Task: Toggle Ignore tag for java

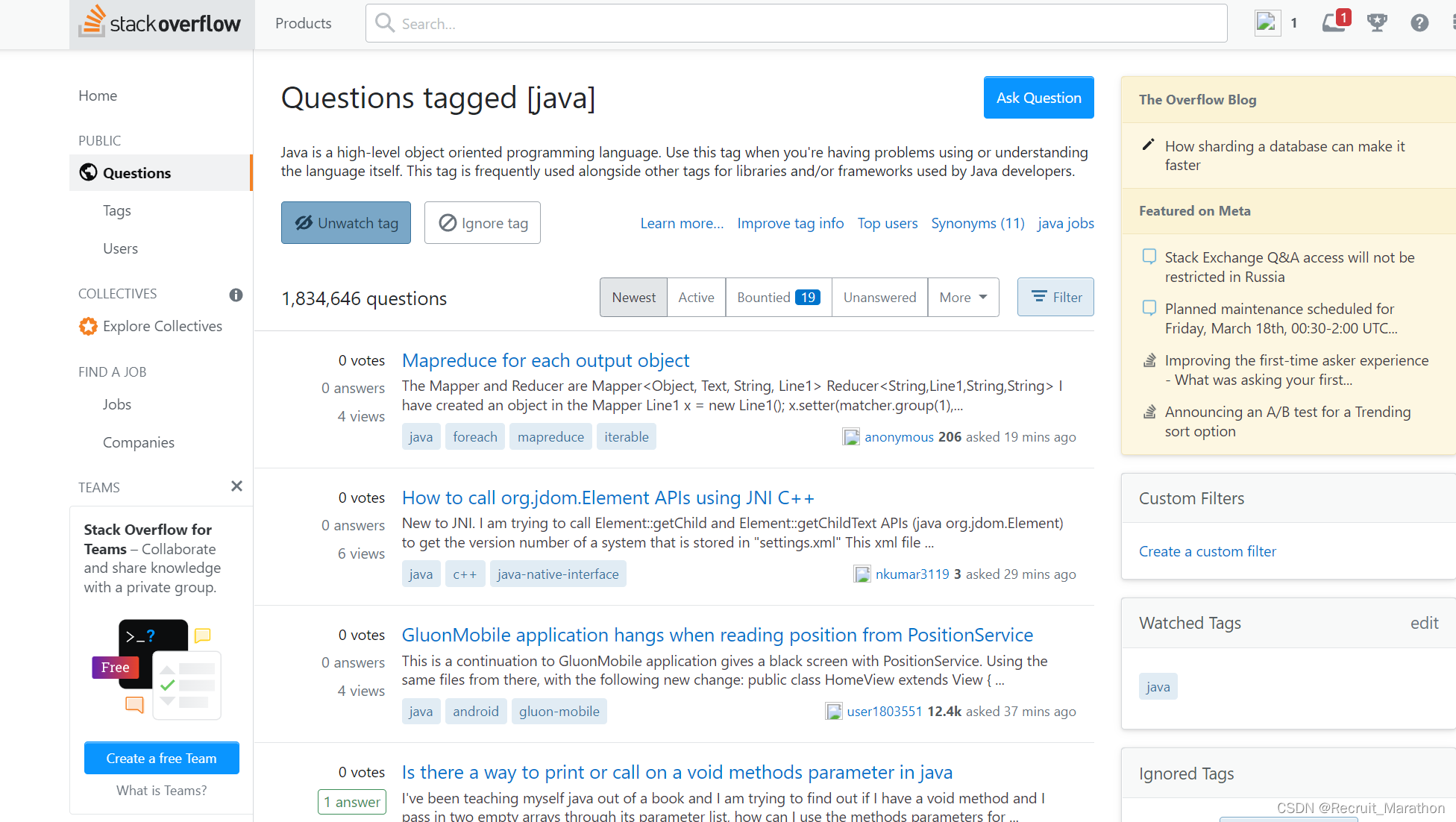Action: (x=482, y=223)
